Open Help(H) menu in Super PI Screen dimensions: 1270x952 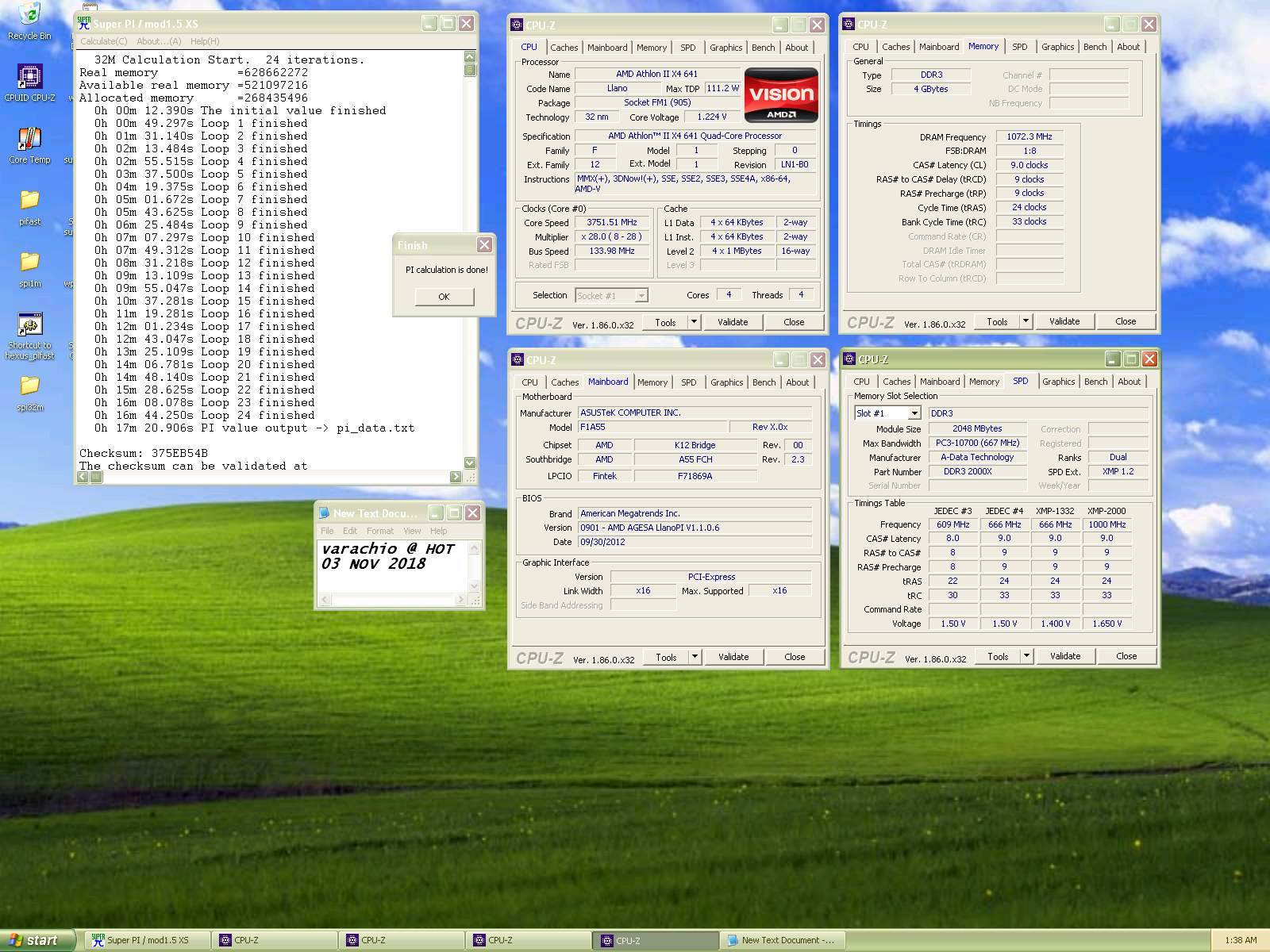tap(205, 41)
